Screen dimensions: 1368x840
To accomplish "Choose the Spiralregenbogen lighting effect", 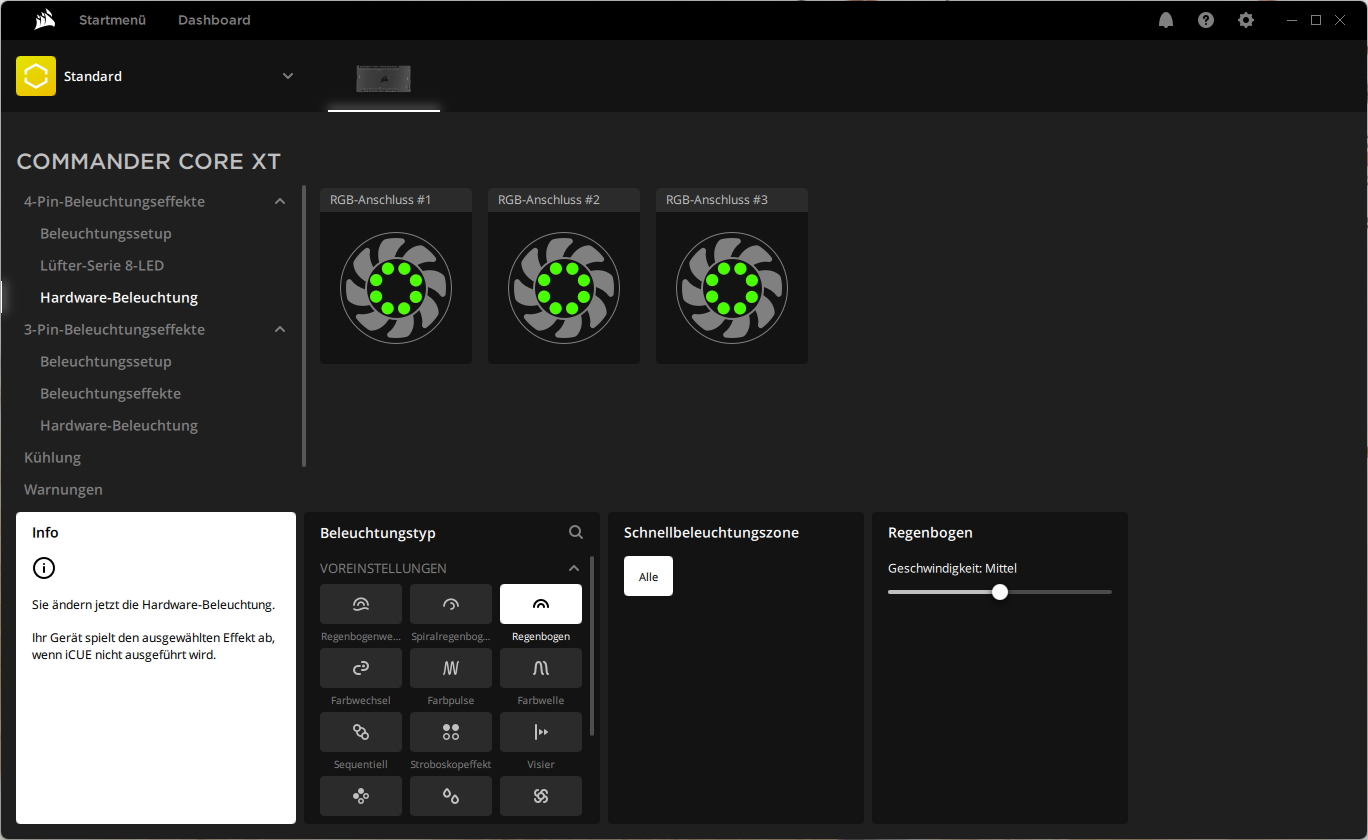I will click(x=451, y=604).
